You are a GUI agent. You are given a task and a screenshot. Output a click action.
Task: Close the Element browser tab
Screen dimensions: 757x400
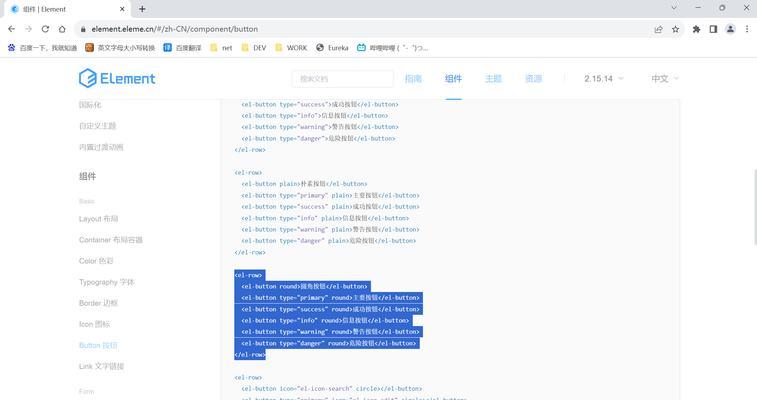tap(122, 9)
